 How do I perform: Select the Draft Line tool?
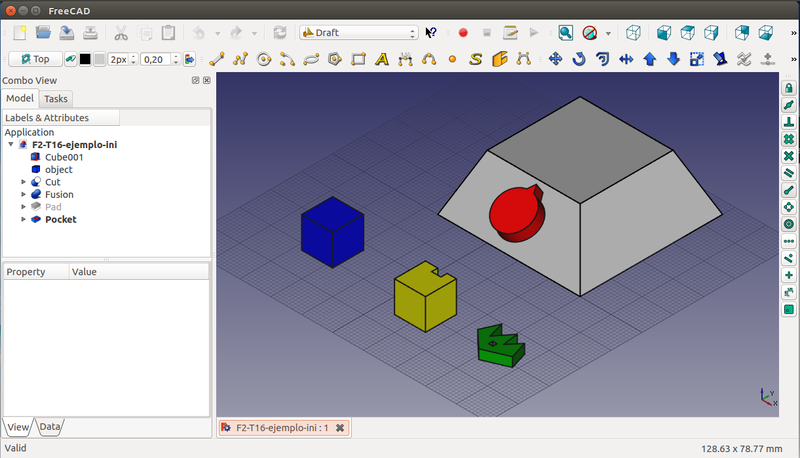pyautogui.click(x=216, y=59)
